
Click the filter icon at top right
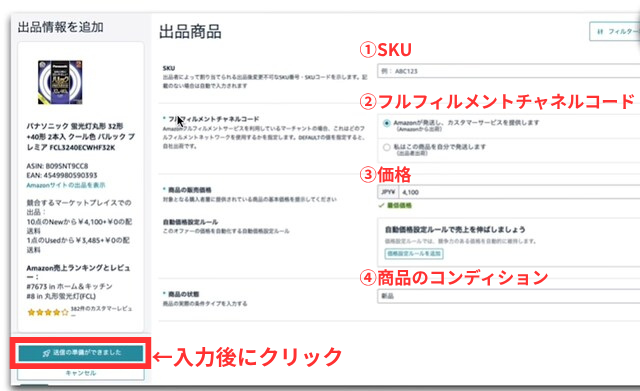600,31
